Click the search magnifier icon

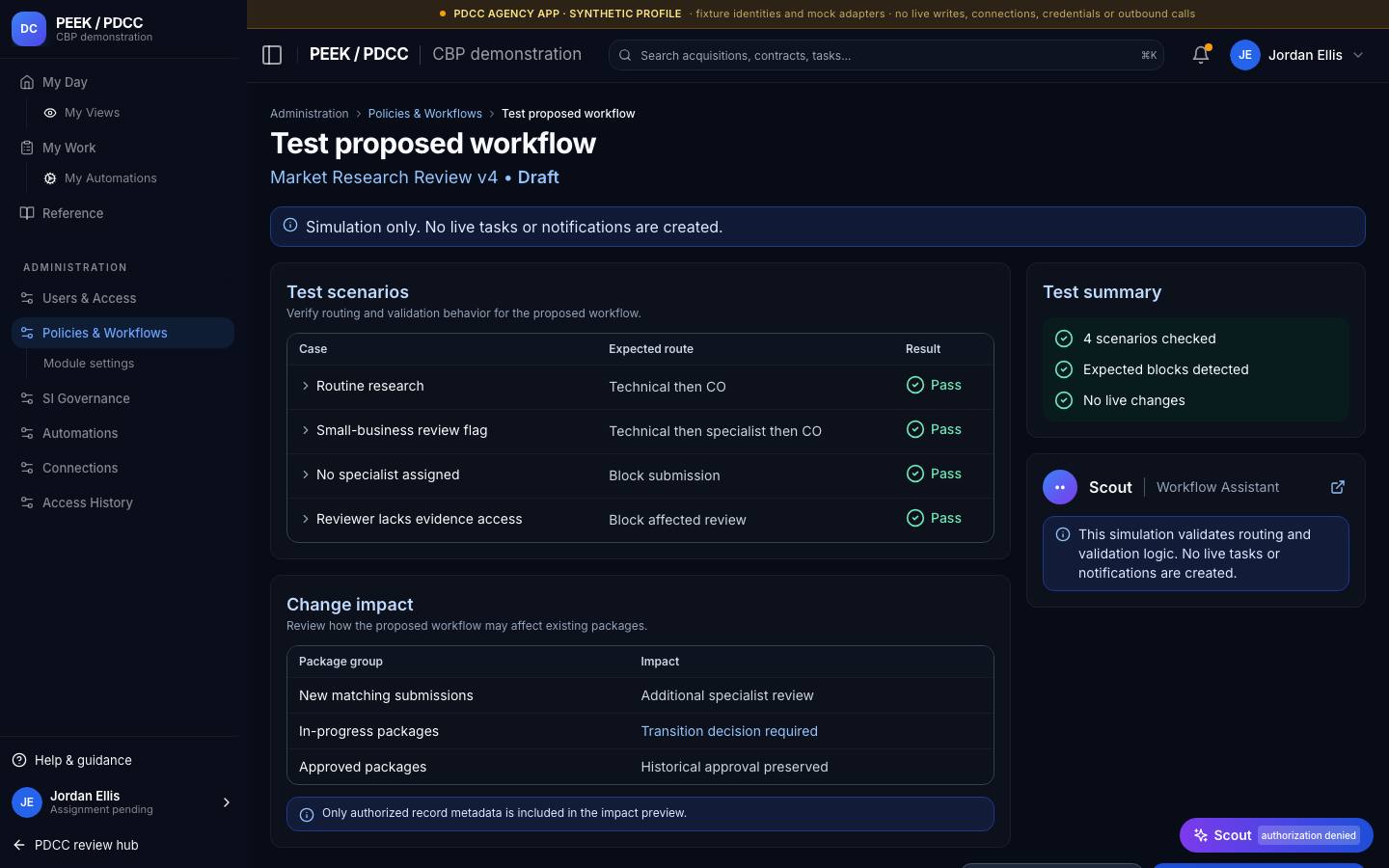click(x=625, y=55)
